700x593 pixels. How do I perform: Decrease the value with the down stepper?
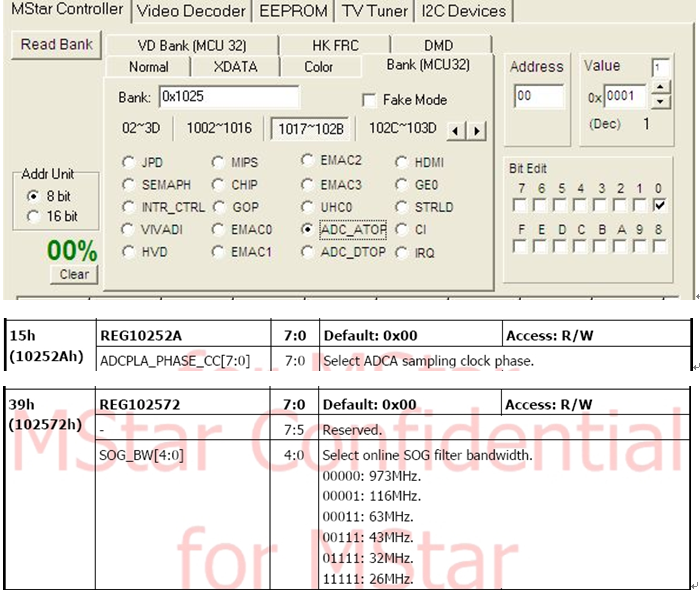pos(661,101)
